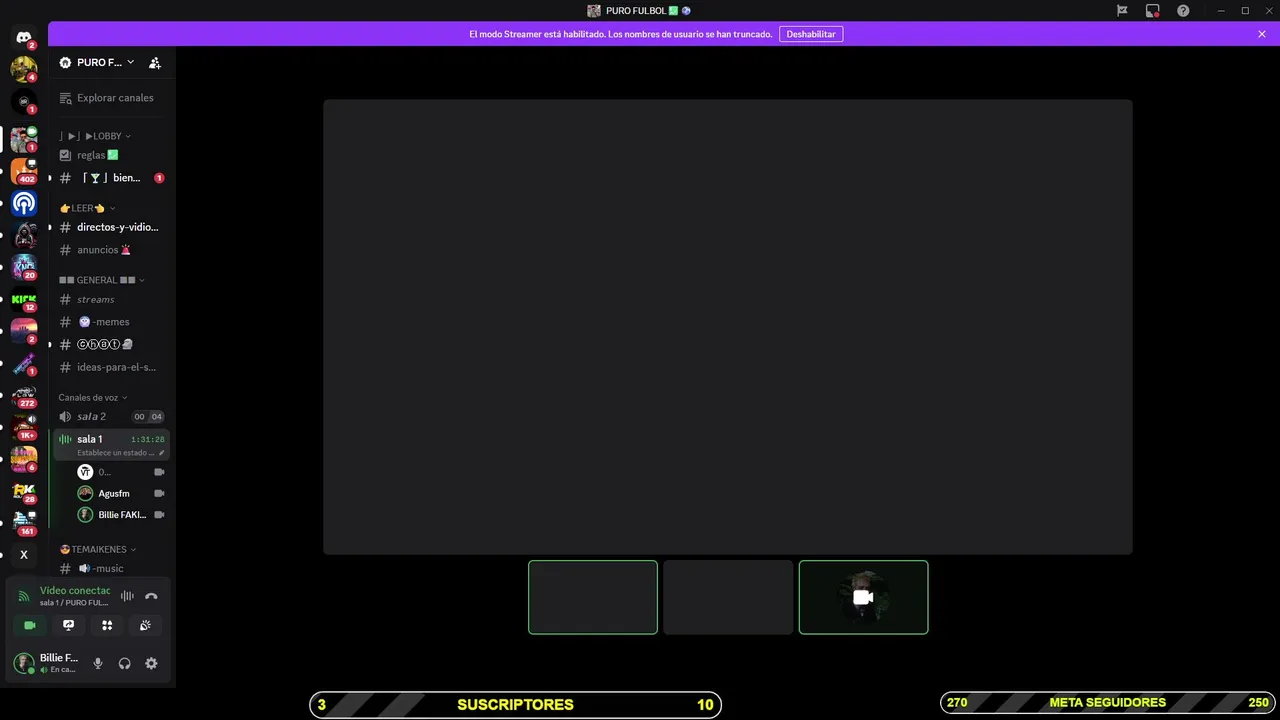Click the screen-share icon in title bar
1280x720 pixels.
pos(1153,11)
